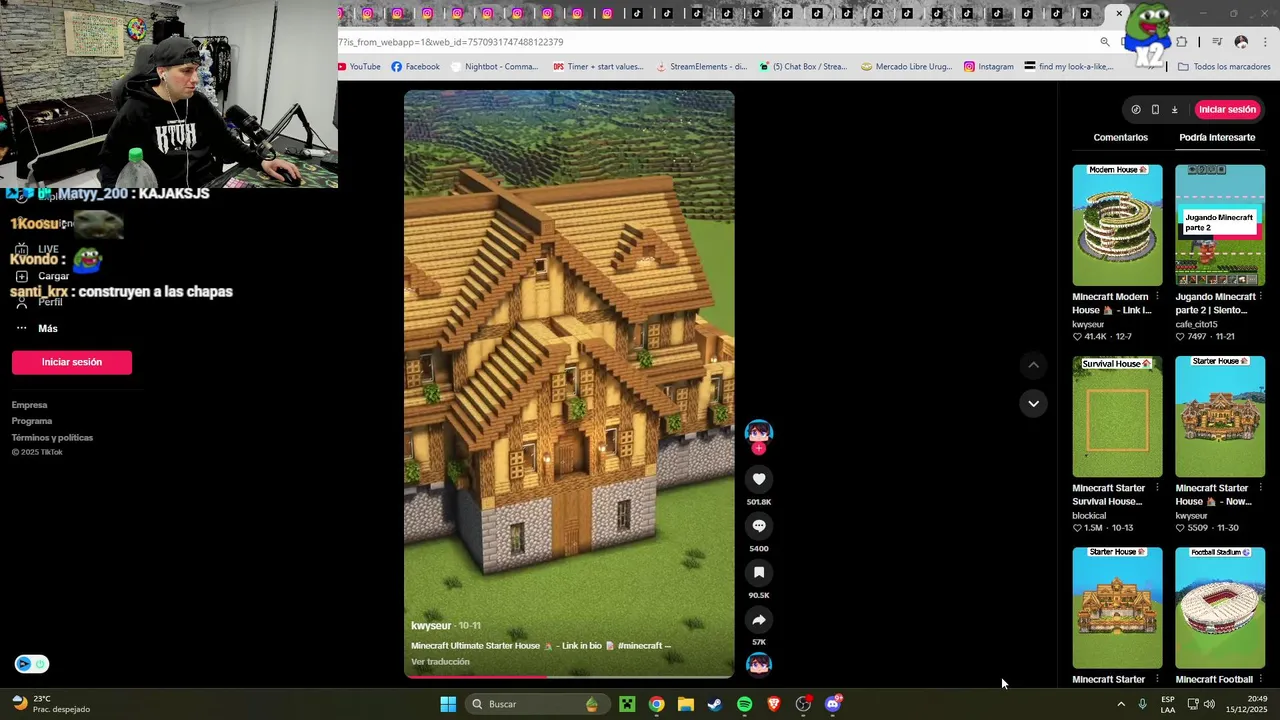Open the Chrome profile avatar
This screenshot has width=1280, height=720.
point(1241,42)
